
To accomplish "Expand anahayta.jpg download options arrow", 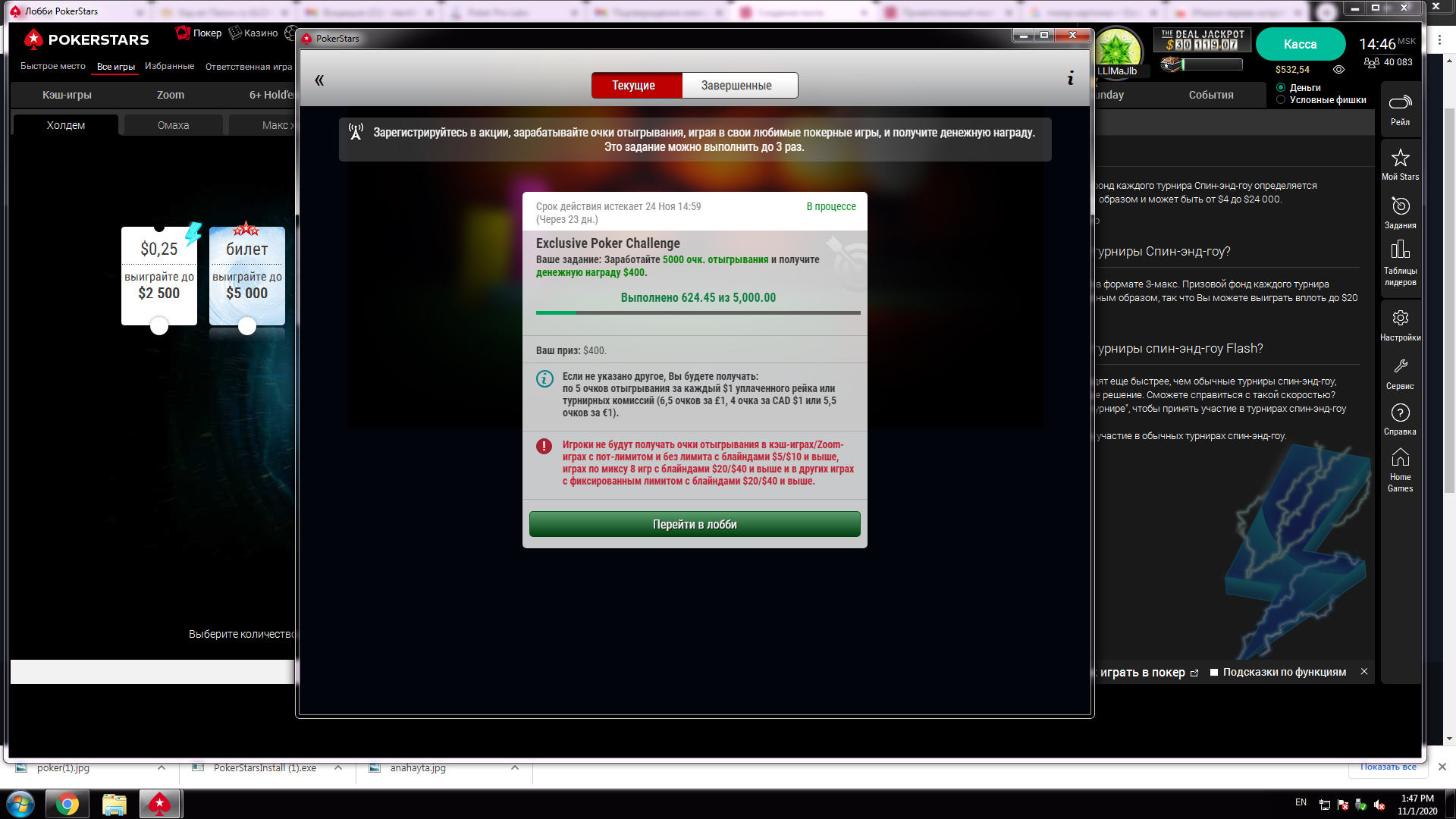I will click(x=515, y=767).
